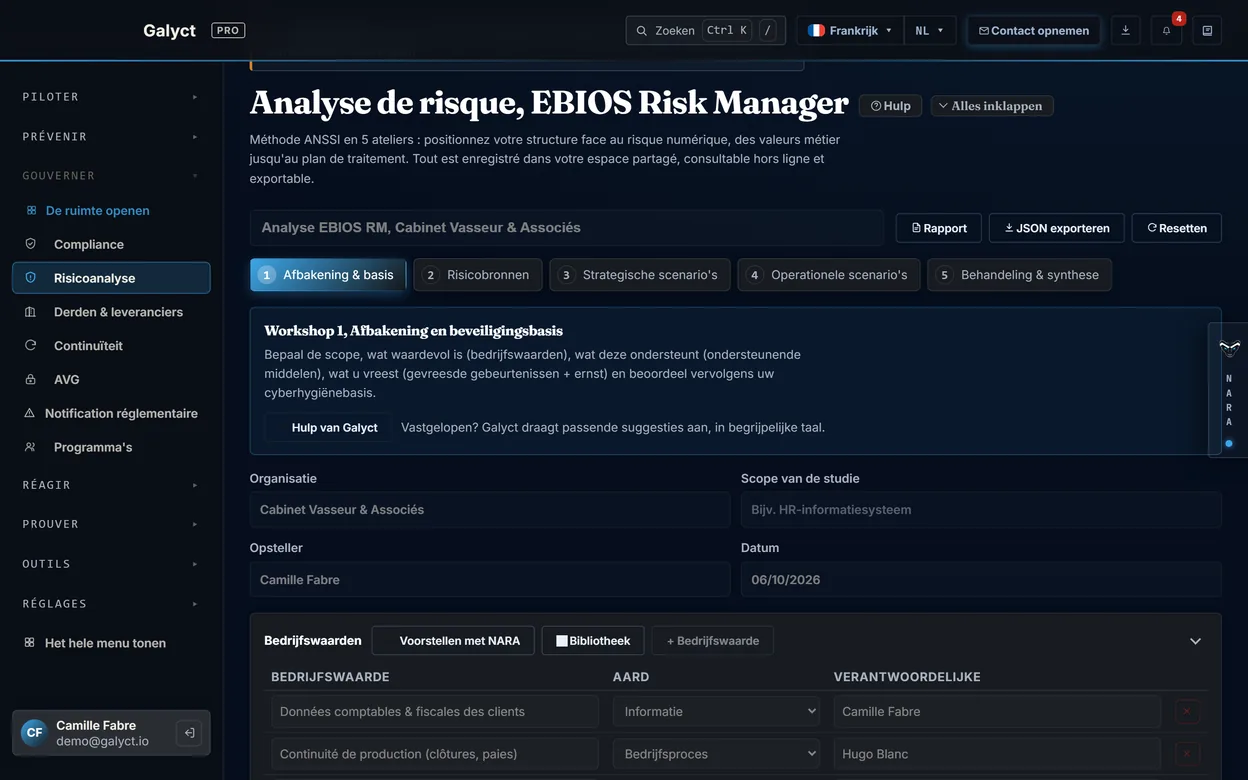Image resolution: width=1248 pixels, height=780 pixels.
Task: Click the Notification réglementaire warning icon
Action: (30, 413)
